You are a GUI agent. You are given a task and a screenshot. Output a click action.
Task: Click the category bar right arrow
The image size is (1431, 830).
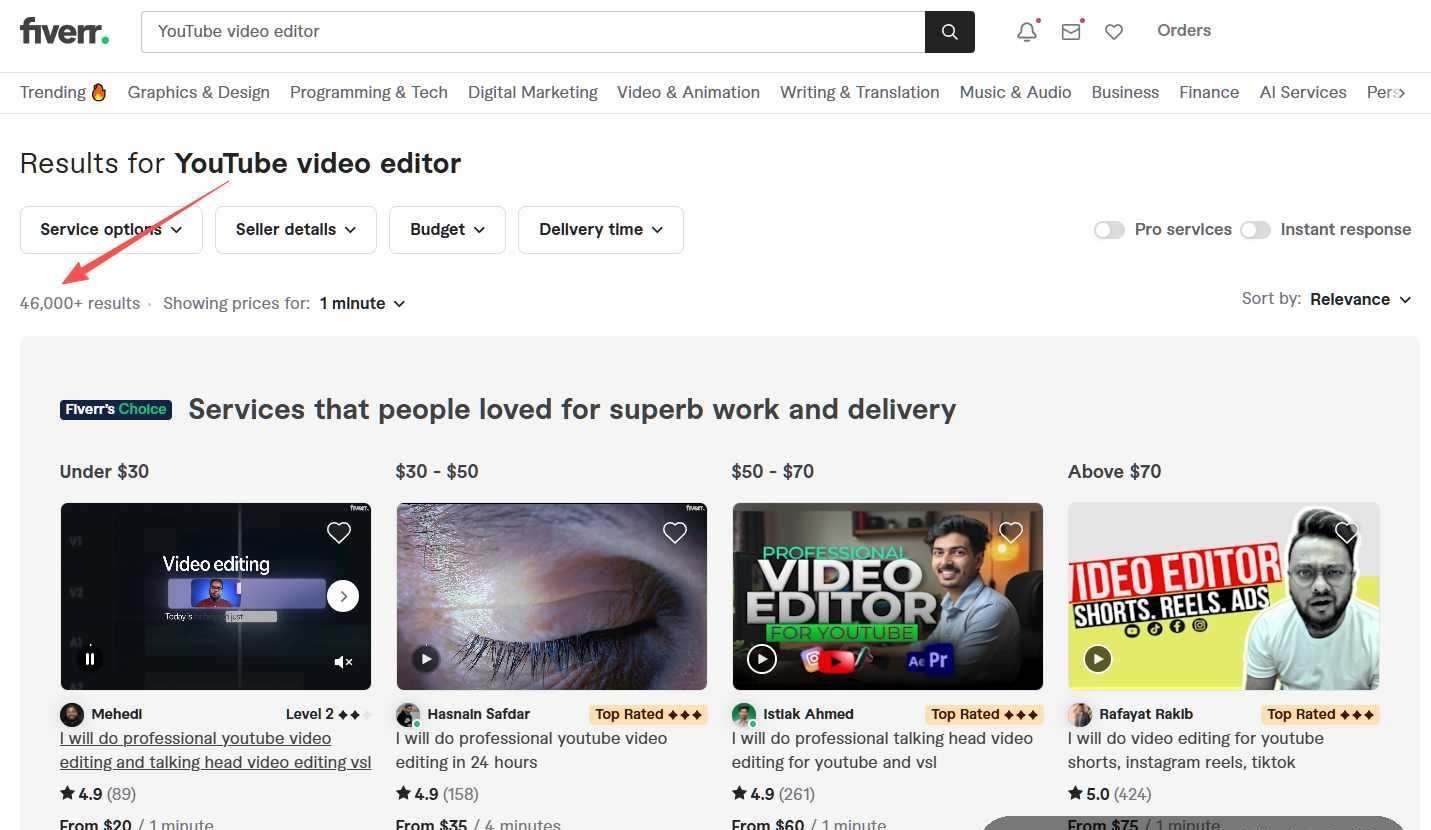(1400, 92)
